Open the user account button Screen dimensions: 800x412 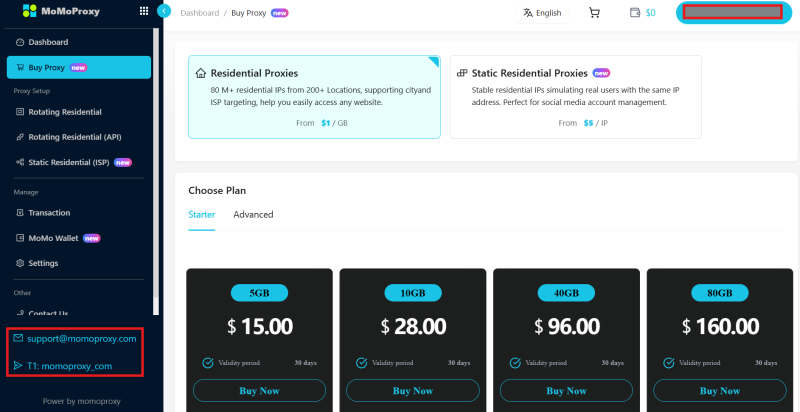point(734,13)
